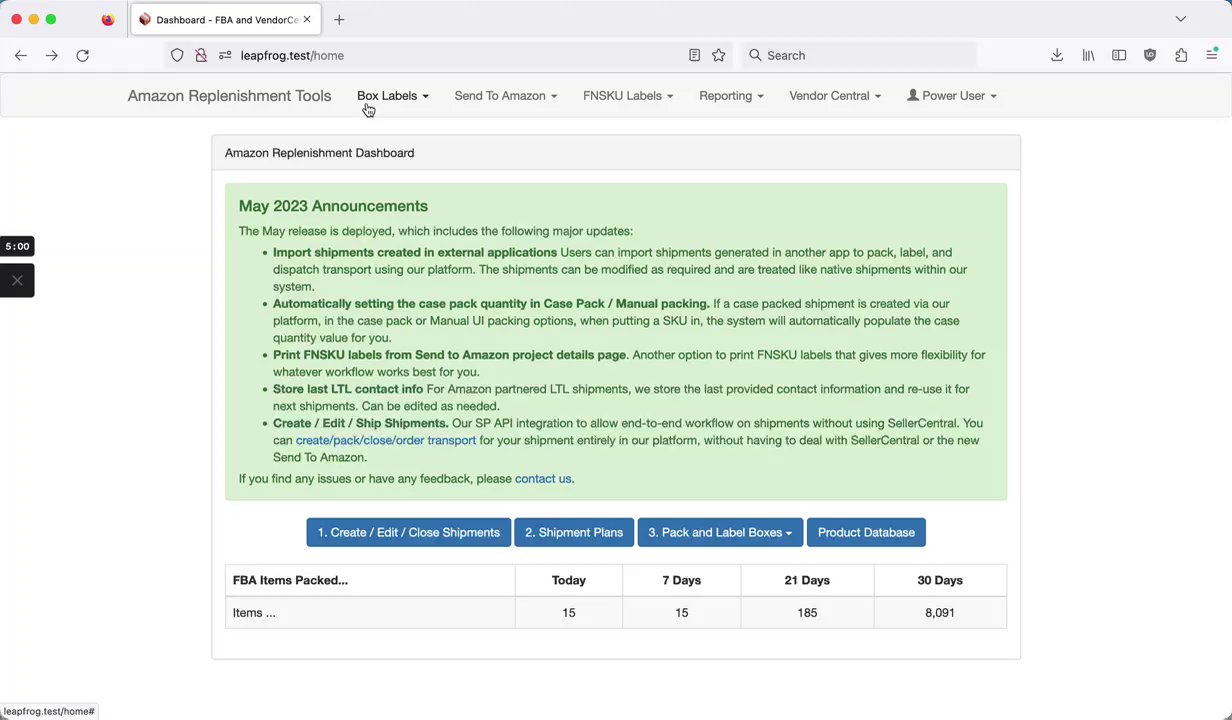
Task: Click the 21 Days value 185
Action: coord(807,613)
